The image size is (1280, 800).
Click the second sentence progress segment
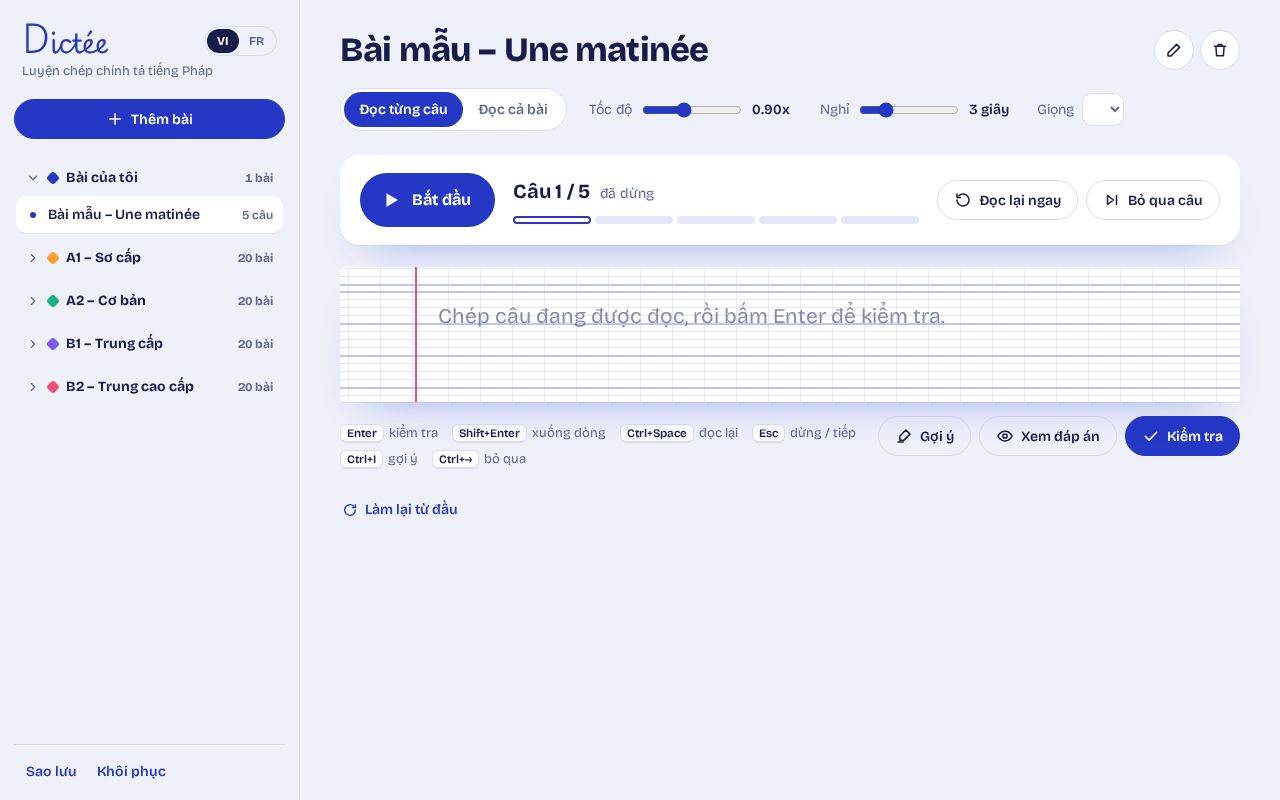tap(634, 220)
